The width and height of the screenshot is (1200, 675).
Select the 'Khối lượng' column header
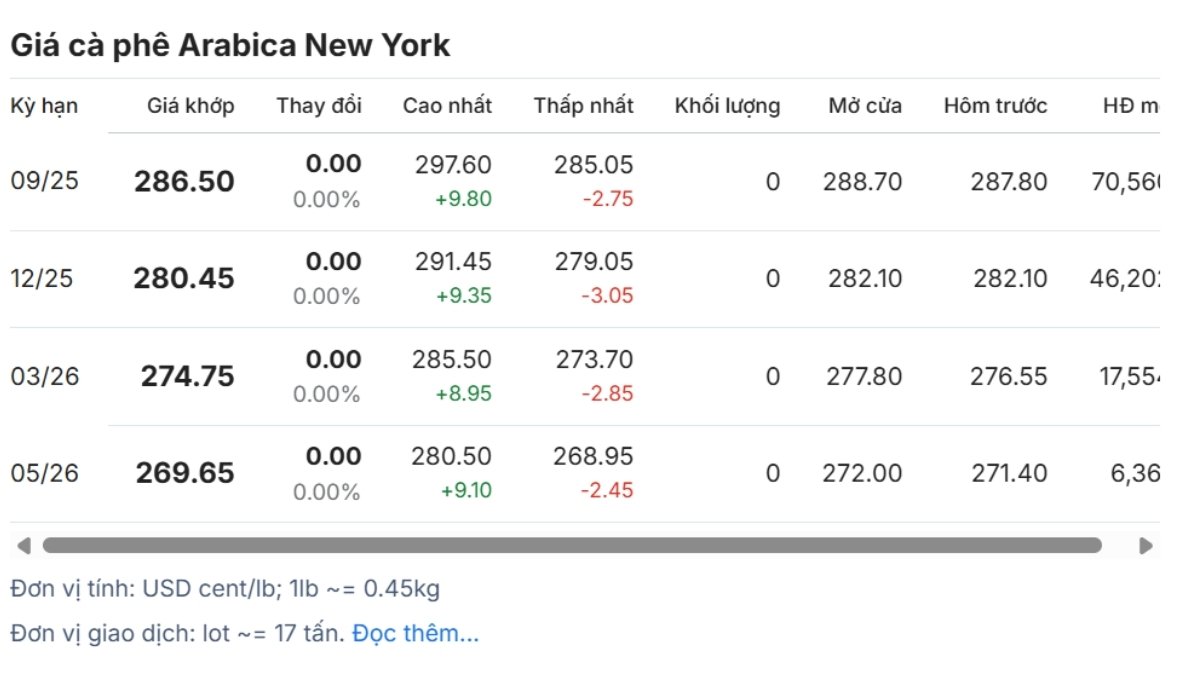coord(727,106)
